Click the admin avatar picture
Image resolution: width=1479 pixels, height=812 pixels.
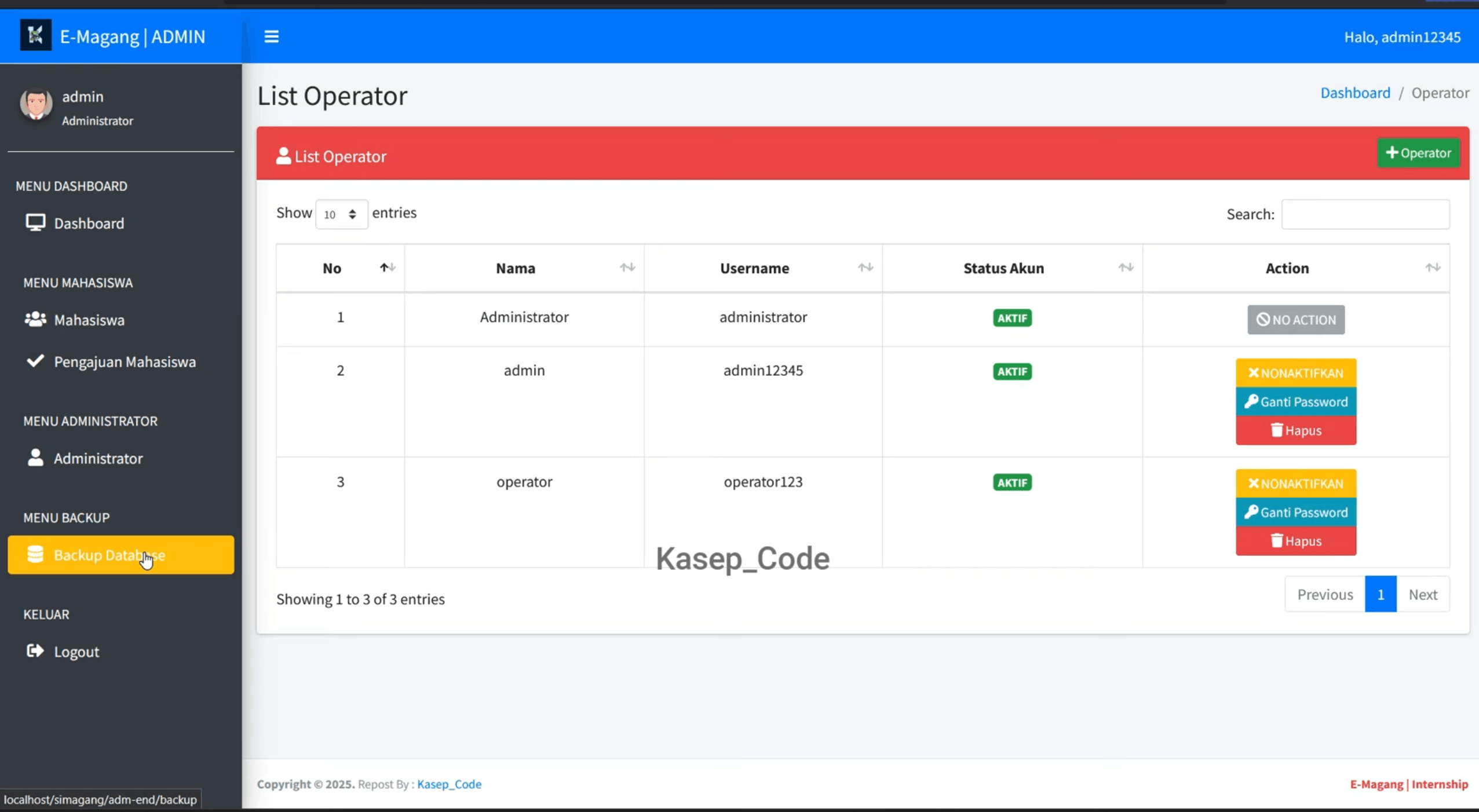(x=36, y=104)
